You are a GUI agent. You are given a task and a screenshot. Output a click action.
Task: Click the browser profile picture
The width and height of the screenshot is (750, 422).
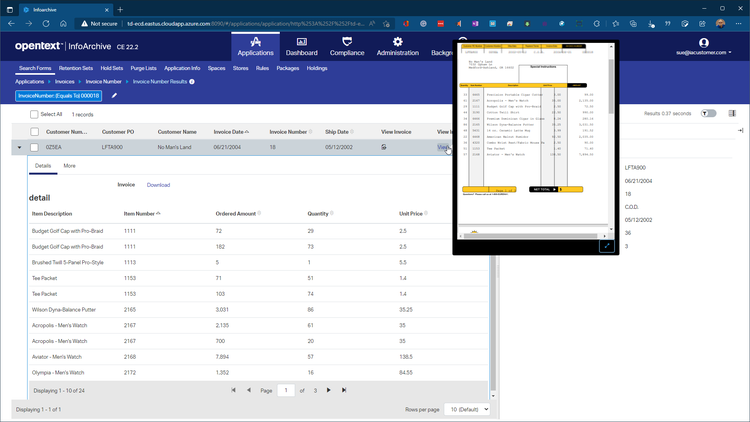[x=720, y=23]
